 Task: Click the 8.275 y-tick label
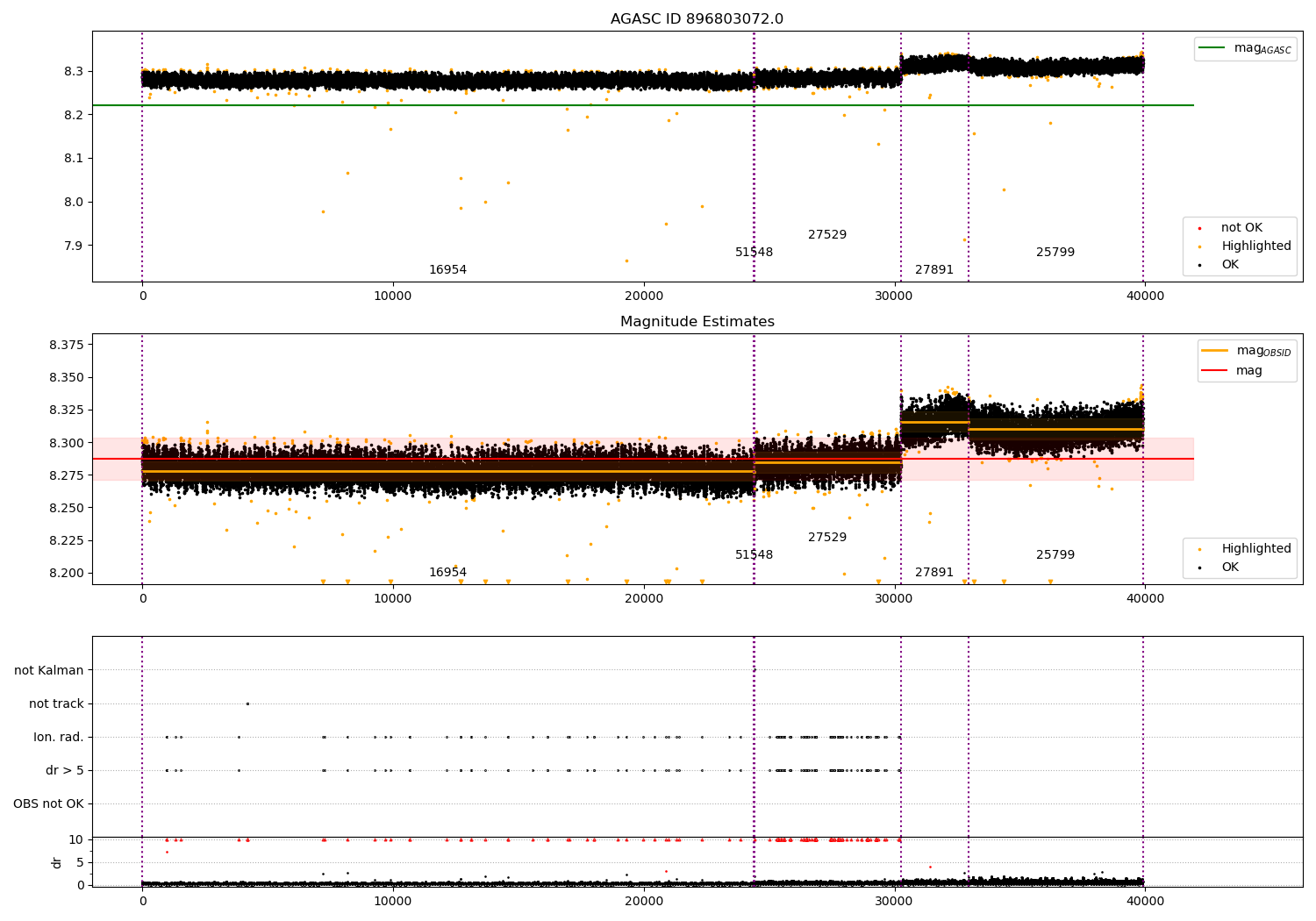pyautogui.click(x=67, y=475)
